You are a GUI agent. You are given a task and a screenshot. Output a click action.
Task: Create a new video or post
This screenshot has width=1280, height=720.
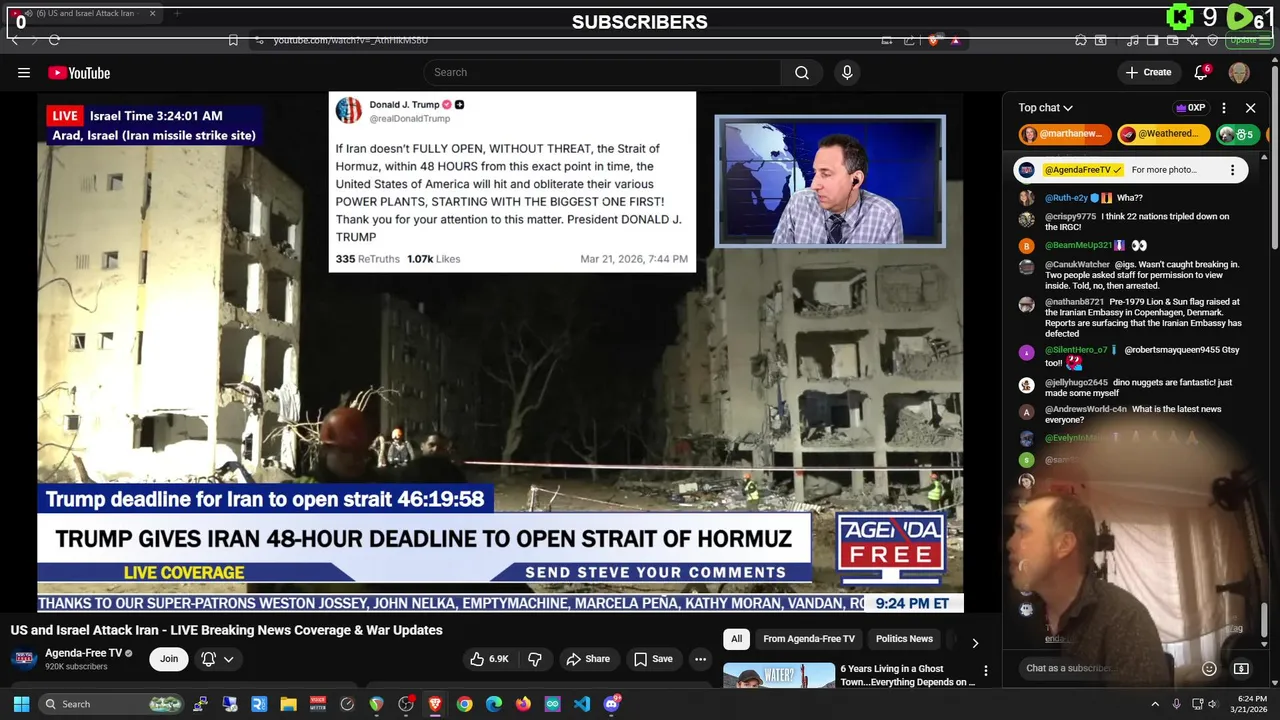coord(1148,72)
